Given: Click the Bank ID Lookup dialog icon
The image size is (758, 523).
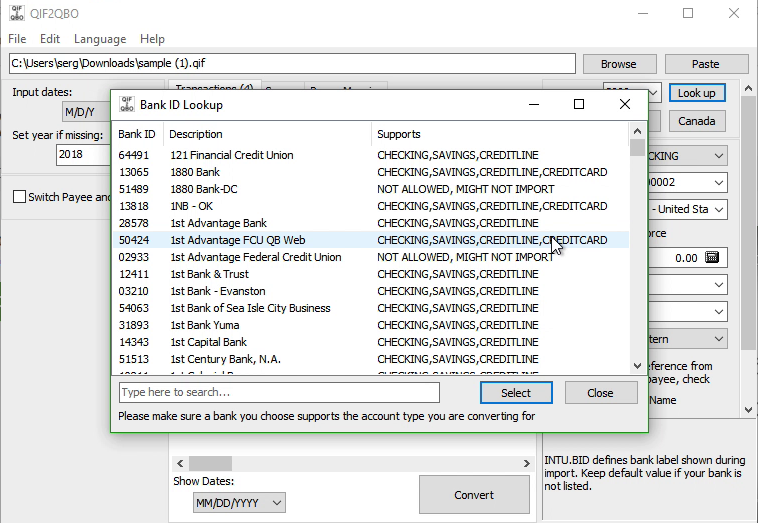Looking at the screenshot, I should (x=127, y=104).
